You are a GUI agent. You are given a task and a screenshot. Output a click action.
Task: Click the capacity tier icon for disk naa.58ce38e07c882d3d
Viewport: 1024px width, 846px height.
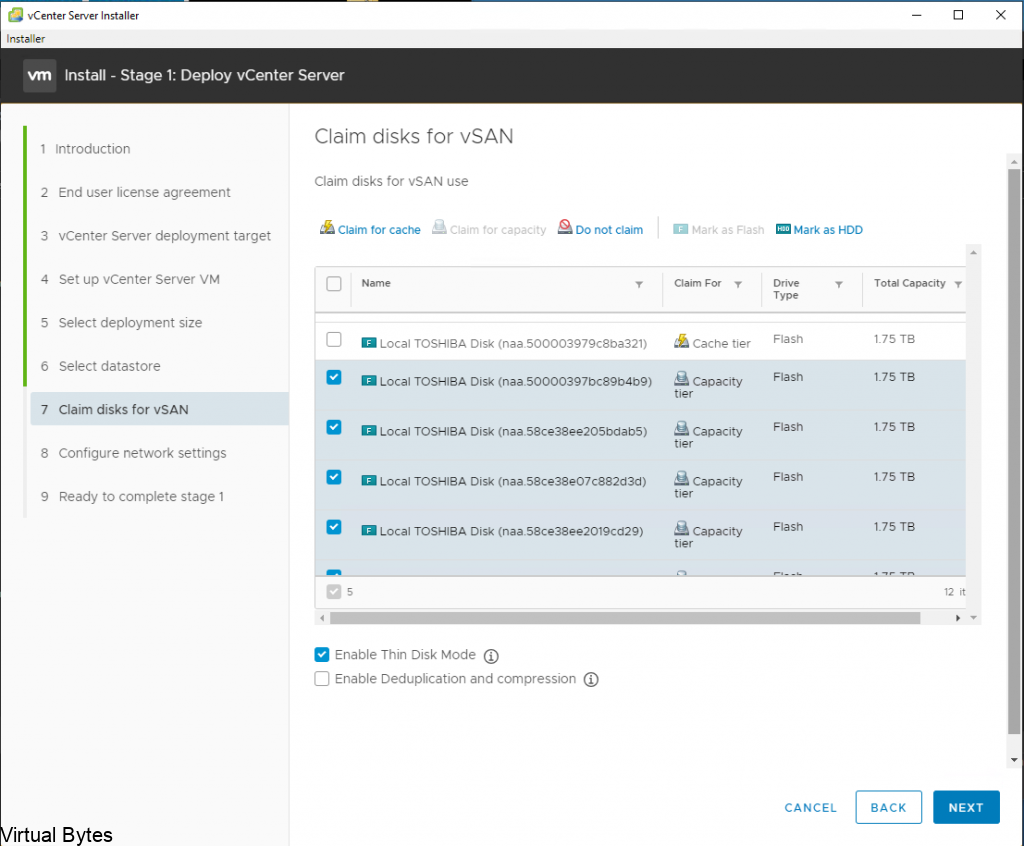click(x=681, y=478)
